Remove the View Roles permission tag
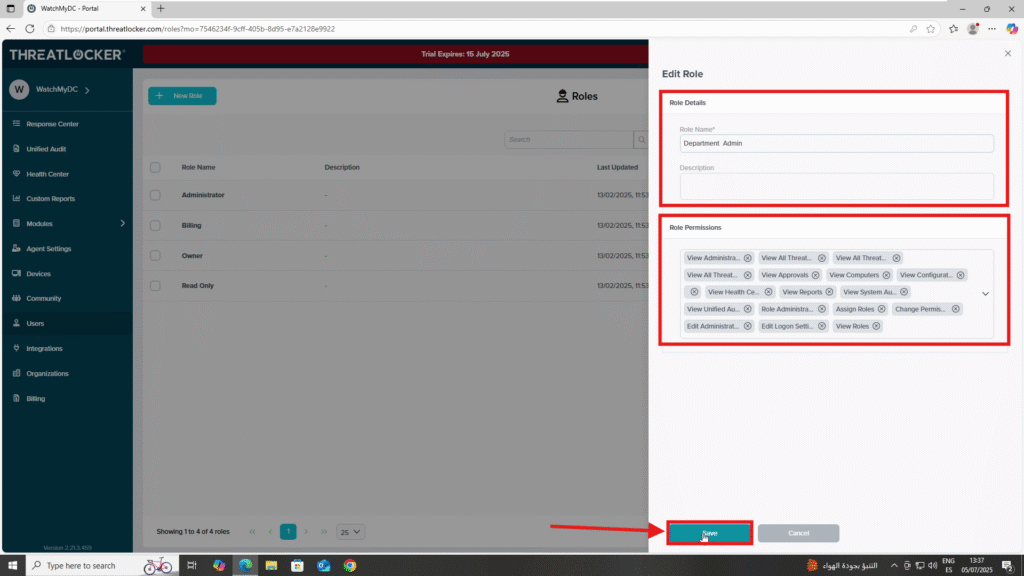1024x576 pixels. tap(876, 326)
